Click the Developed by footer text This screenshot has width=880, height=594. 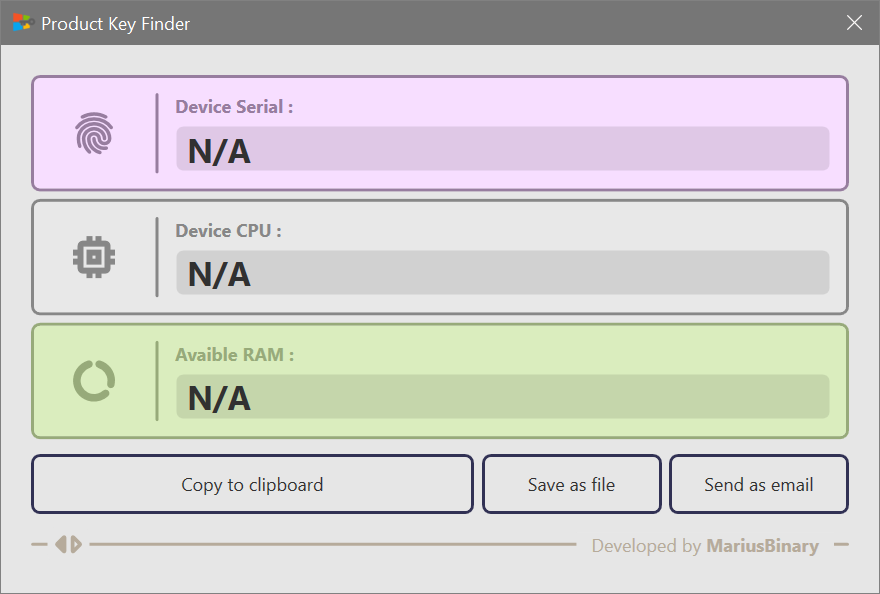646,546
